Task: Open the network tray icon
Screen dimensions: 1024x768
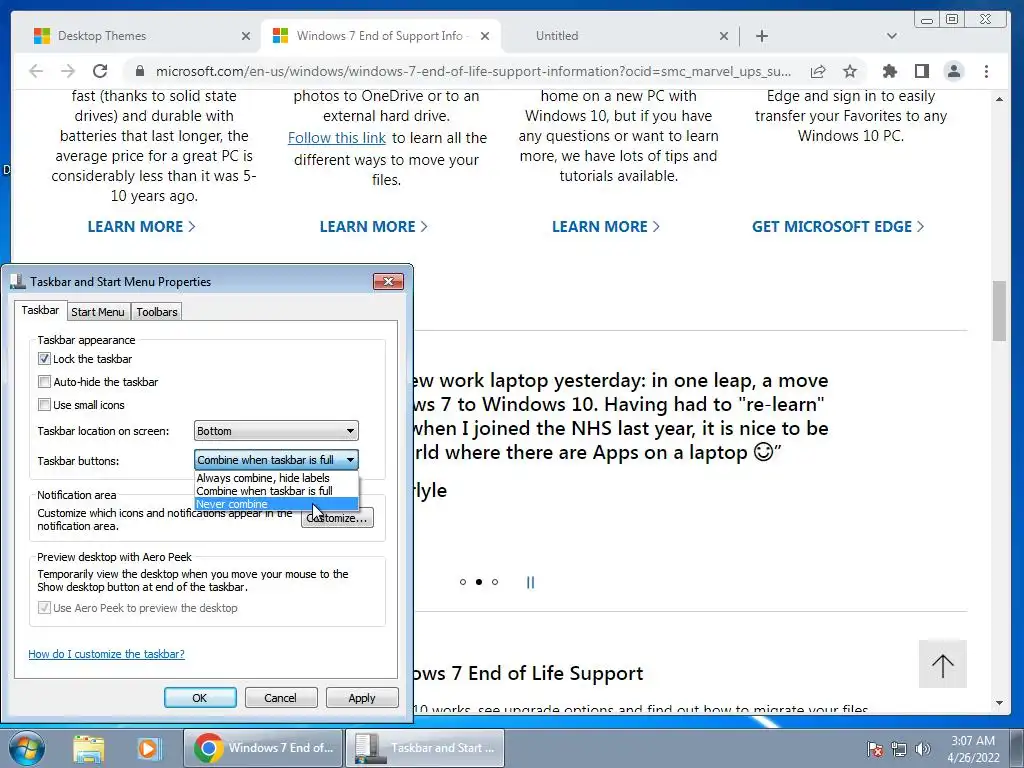Action: click(899, 749)
